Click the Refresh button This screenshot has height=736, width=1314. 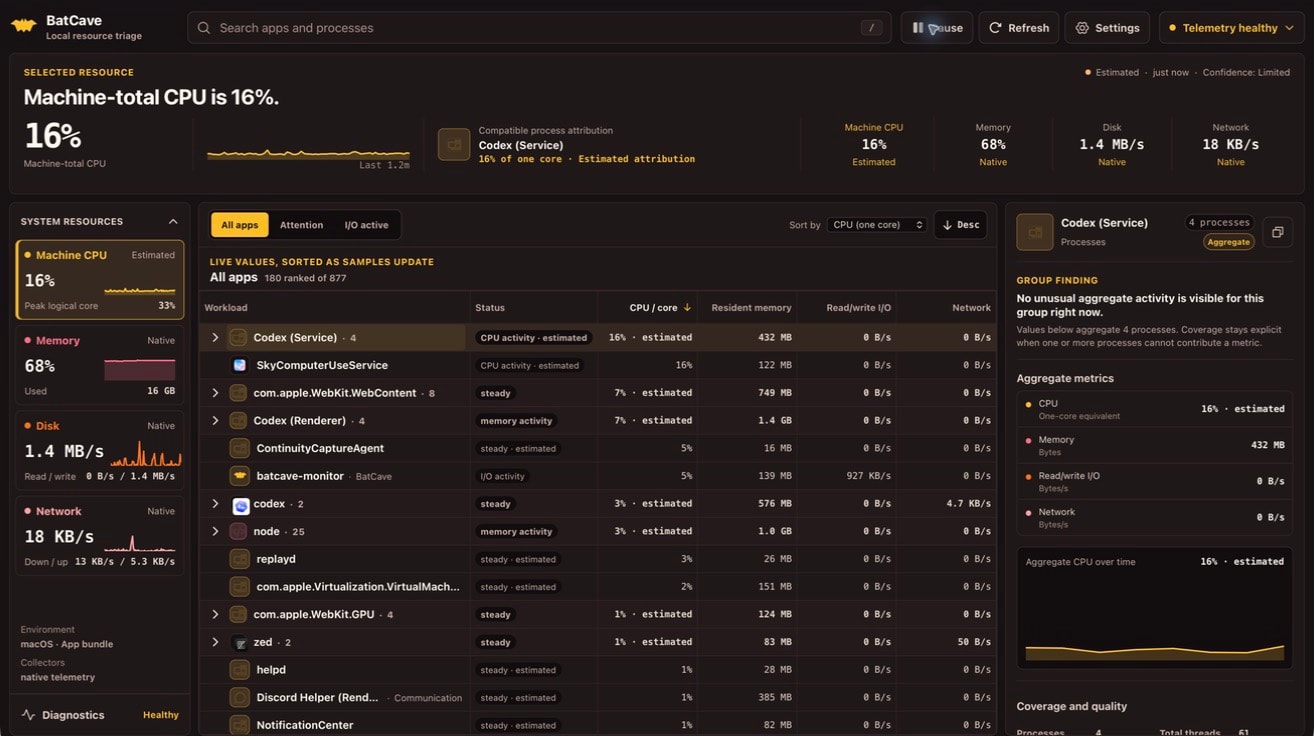(x=1018, y=28)
